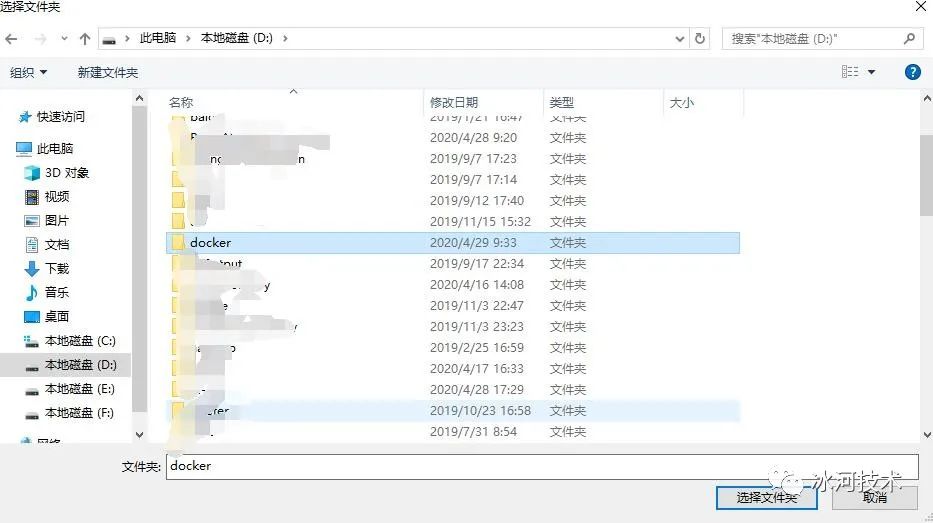Select the docker folder row
This screenshot has width=933, height=523.
pos(453,243)
